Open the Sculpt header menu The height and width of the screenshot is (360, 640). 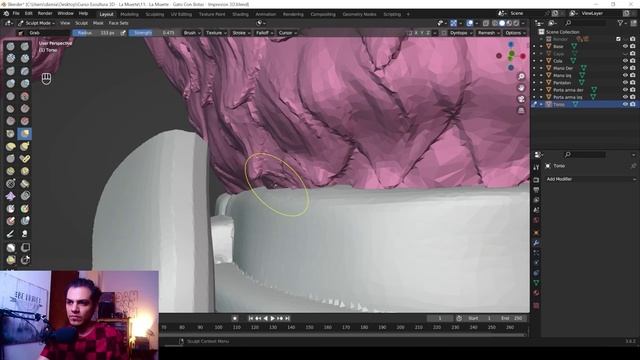[x=81, y=23]
